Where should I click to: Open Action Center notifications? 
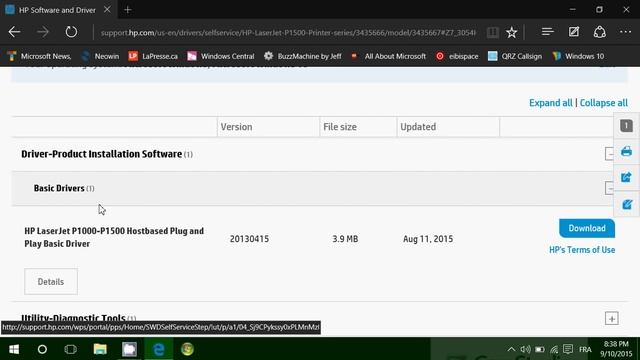pyautogui.click(x=568, y=349)
